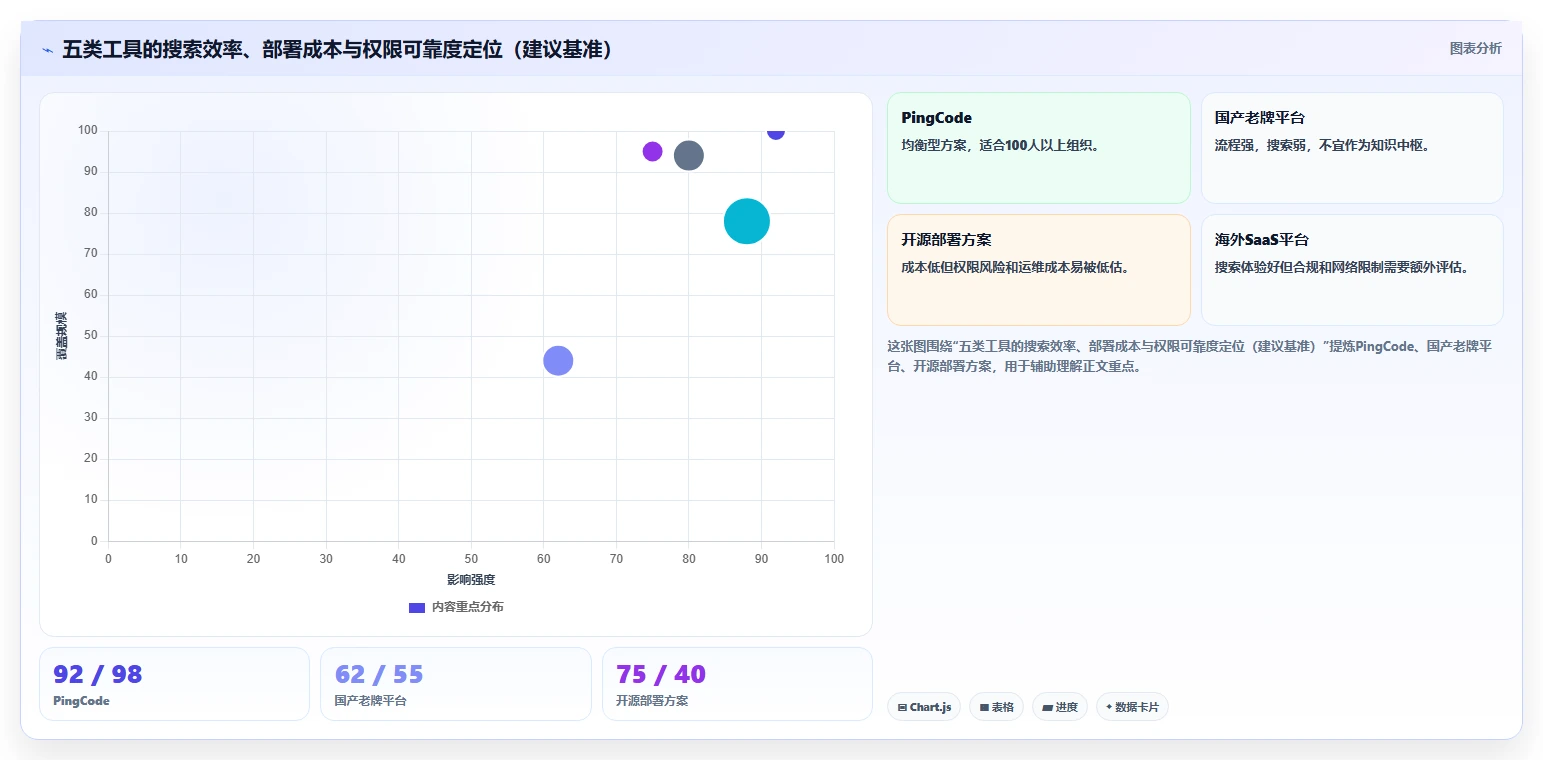Image resolution: width=1543 pixels, height=760 pixels.
Task: Select the purple bubble near 95
Action: click(x=652, y=151)
